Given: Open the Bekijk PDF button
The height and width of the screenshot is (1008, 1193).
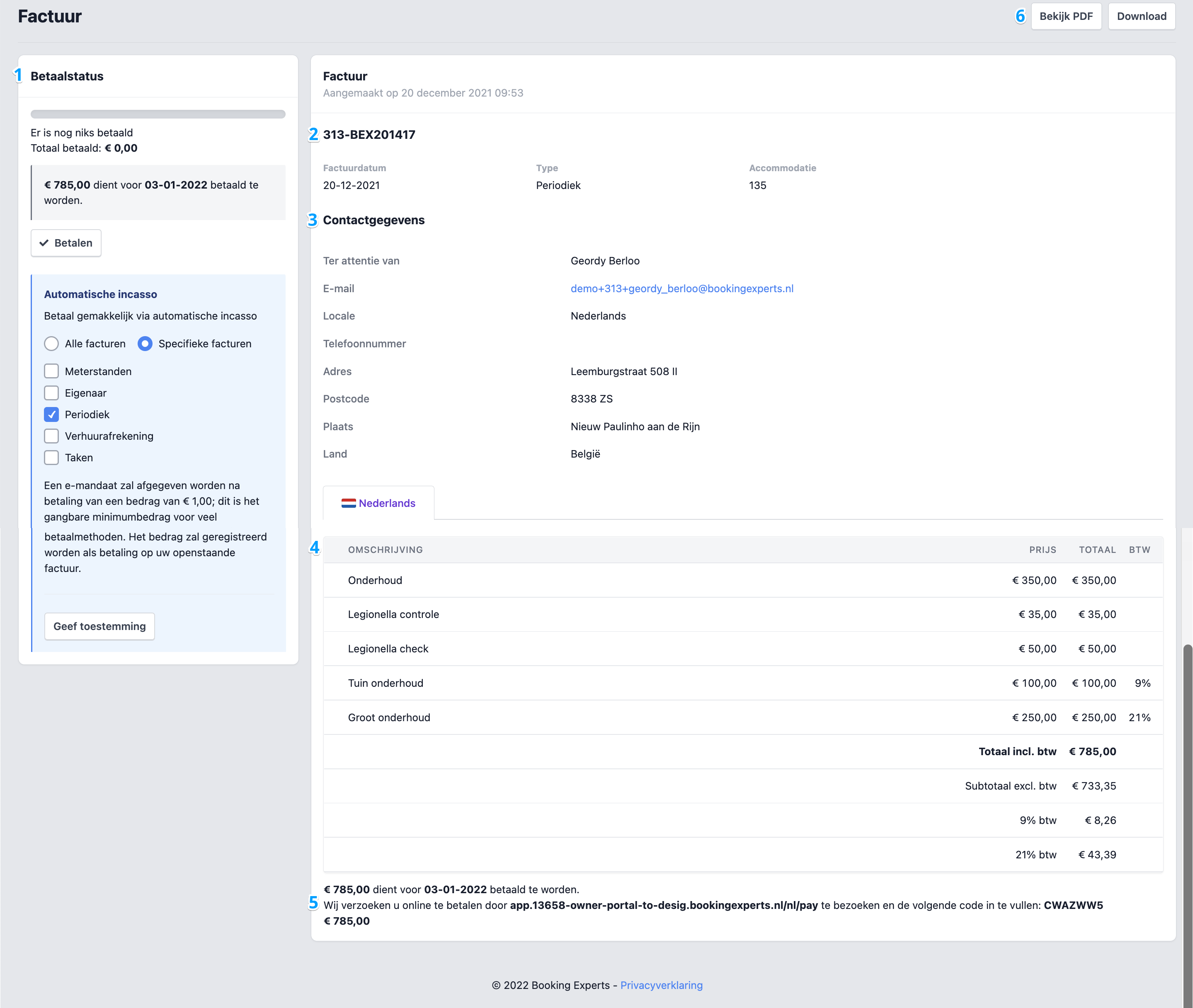Looking at the screenshot, I should 1066,16.
